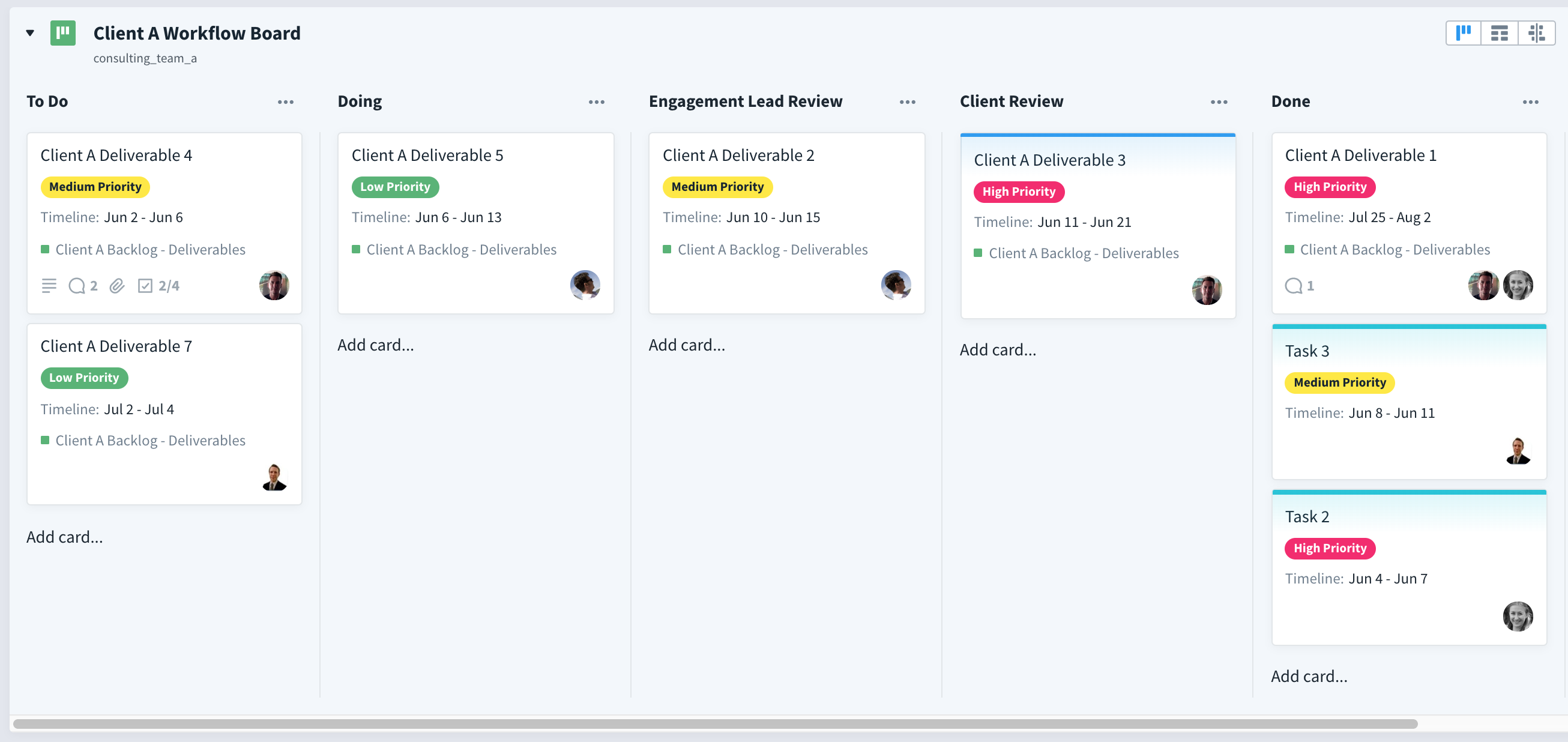The width and height of the screenshot is (1568, 742).
Task: Click the attachment paperclip on Client A Deliverable 4
Action: [x=116, y=285]
